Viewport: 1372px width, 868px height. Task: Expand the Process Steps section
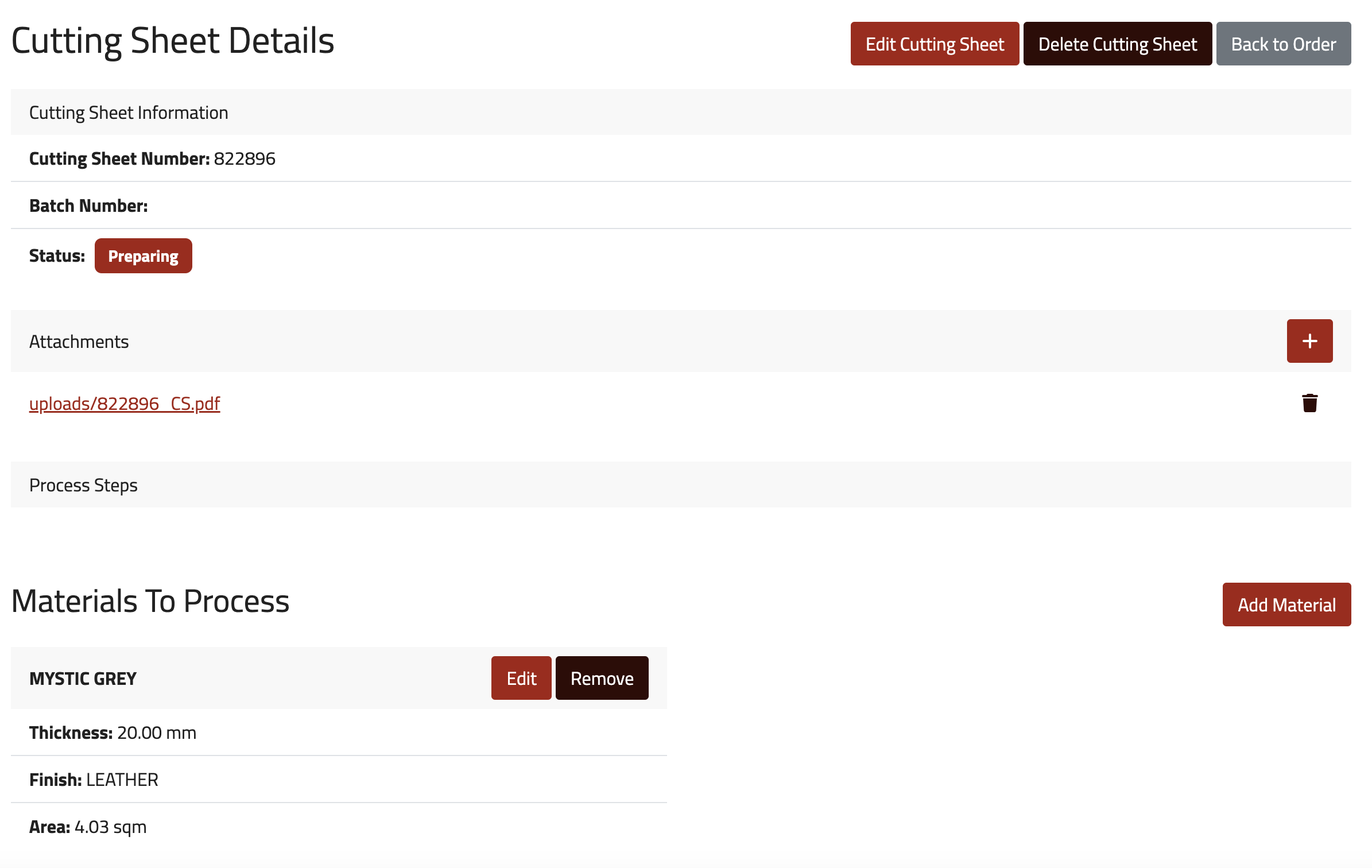83,484
